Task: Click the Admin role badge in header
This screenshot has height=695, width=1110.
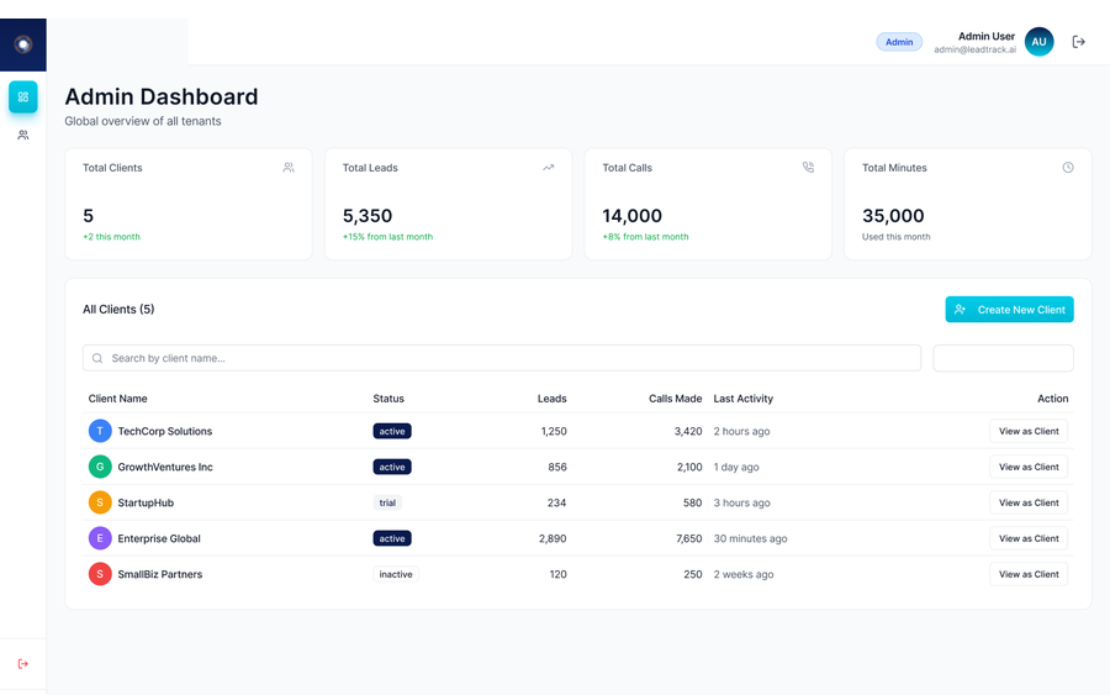Action: tap(899, 42)
